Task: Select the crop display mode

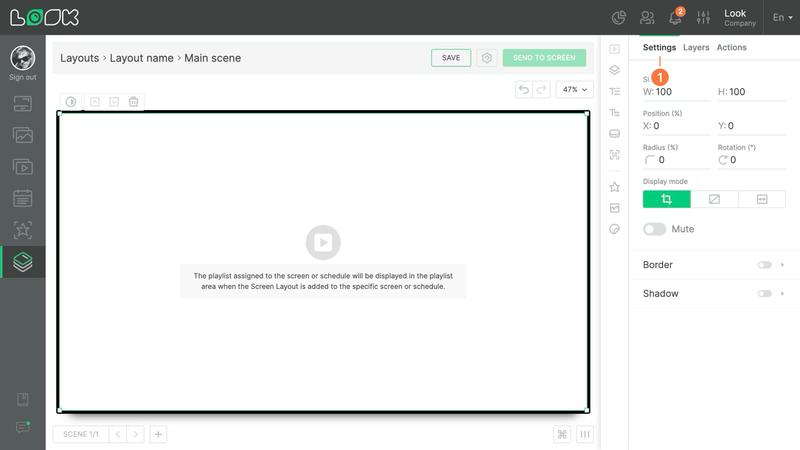Action: click(666, 199)
